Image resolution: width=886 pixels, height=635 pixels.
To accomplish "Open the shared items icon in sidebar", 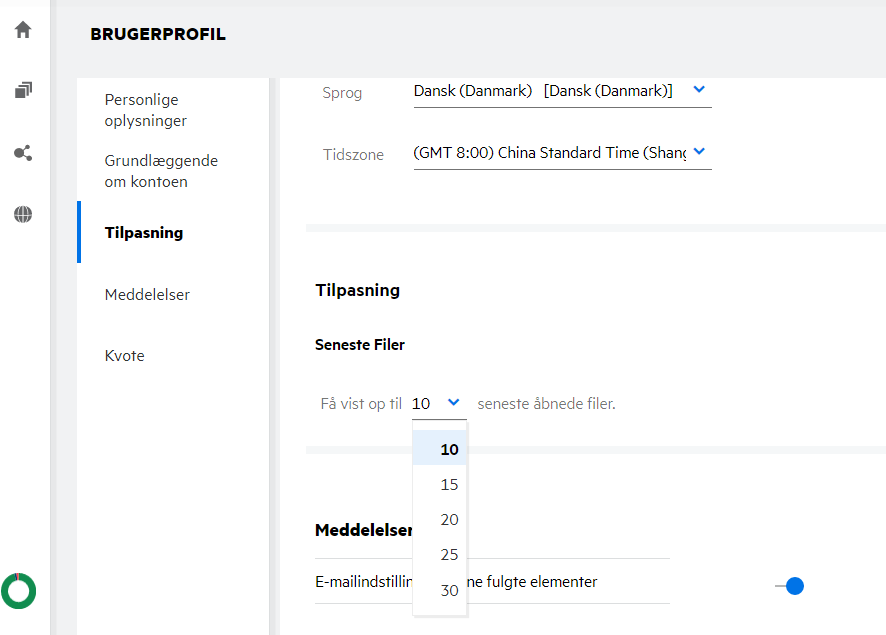I will [23, 153].
